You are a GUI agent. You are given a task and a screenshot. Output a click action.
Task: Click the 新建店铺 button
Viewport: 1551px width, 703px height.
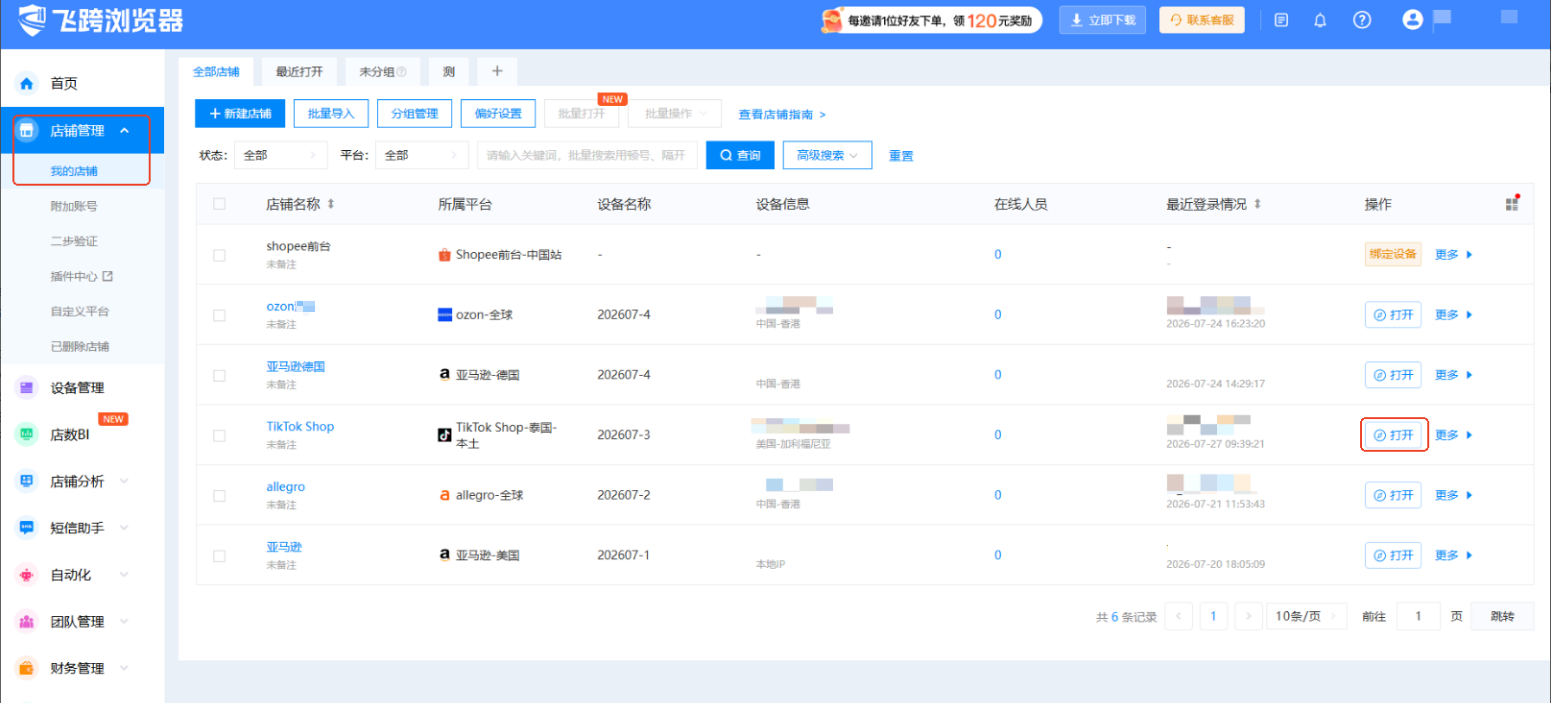(x=240, y=114)
